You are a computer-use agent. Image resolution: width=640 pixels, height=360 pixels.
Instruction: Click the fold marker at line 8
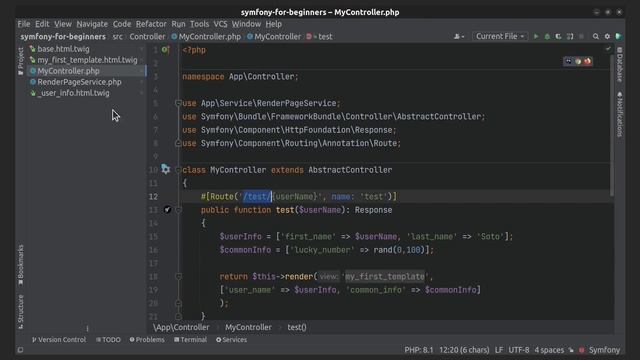click(178, 143)
